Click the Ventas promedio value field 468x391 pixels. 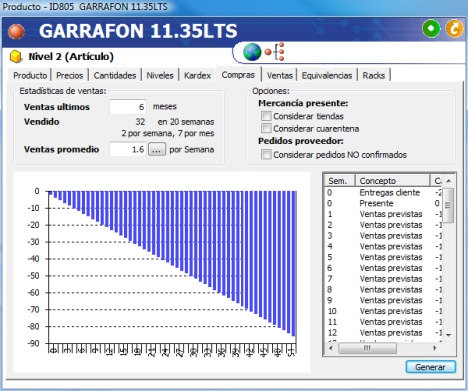pyautogui.click(x=128, y=149)
